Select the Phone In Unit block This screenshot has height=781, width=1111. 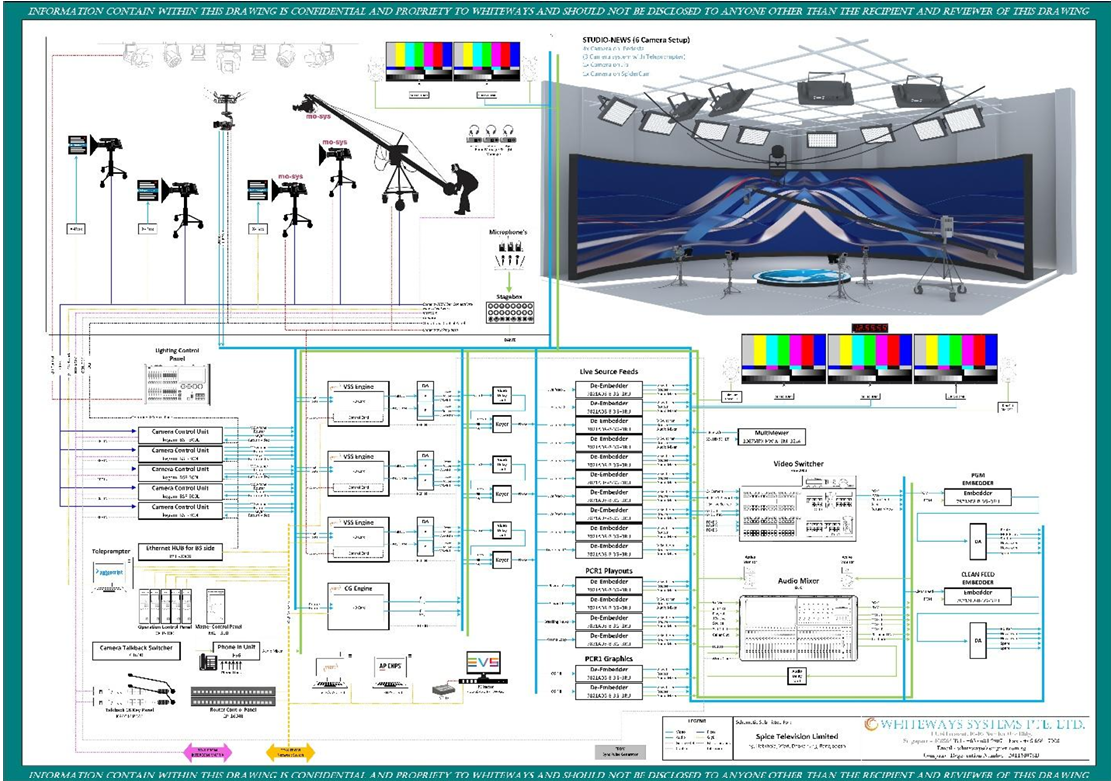coord(237,651)
